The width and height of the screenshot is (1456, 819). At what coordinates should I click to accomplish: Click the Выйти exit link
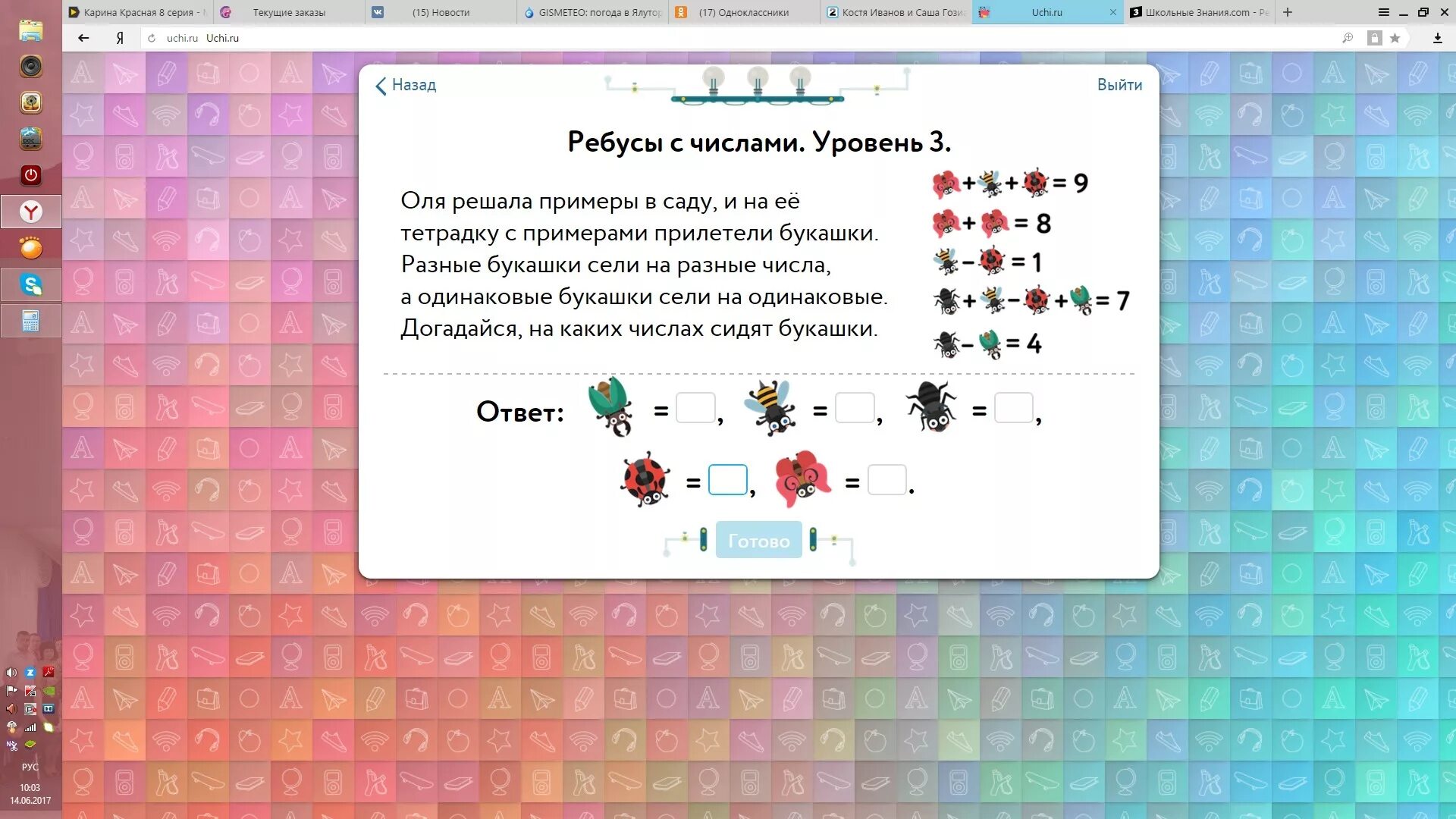[x=1119, y=85]
